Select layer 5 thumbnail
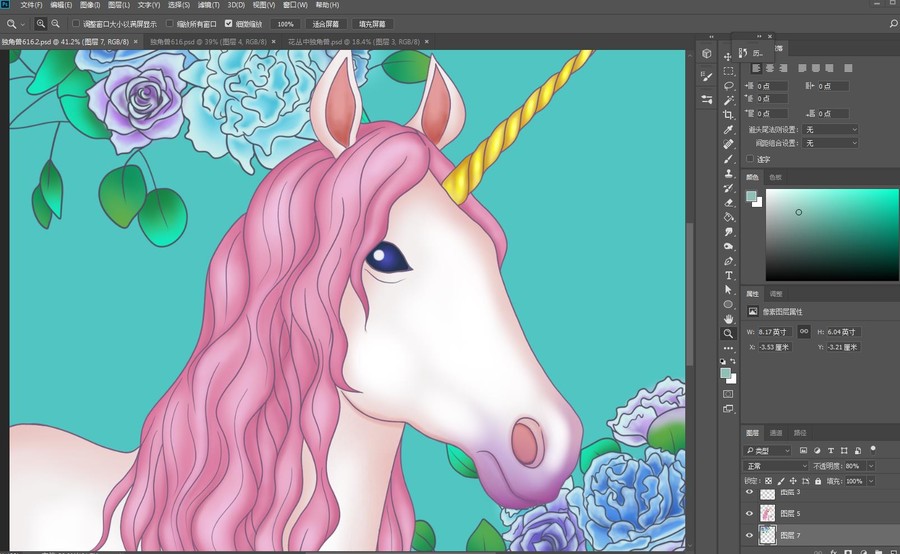 (x=767, y=514)
